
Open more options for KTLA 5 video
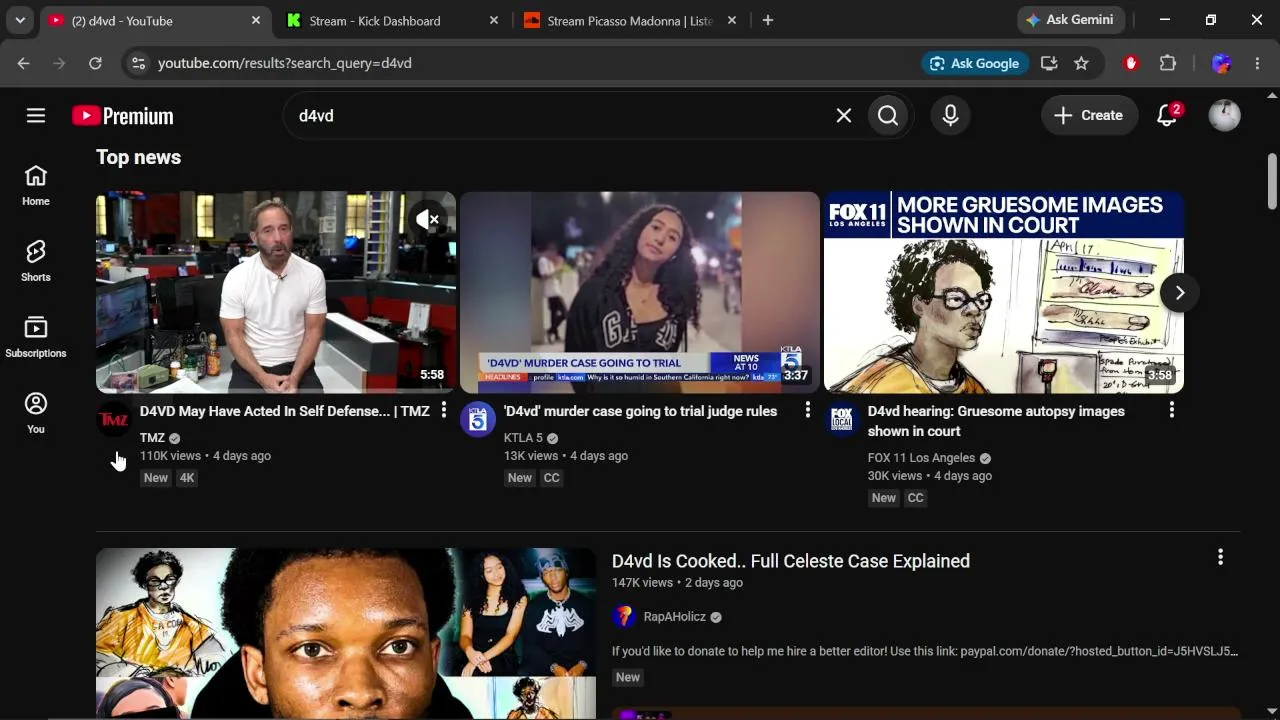[808, 410]
